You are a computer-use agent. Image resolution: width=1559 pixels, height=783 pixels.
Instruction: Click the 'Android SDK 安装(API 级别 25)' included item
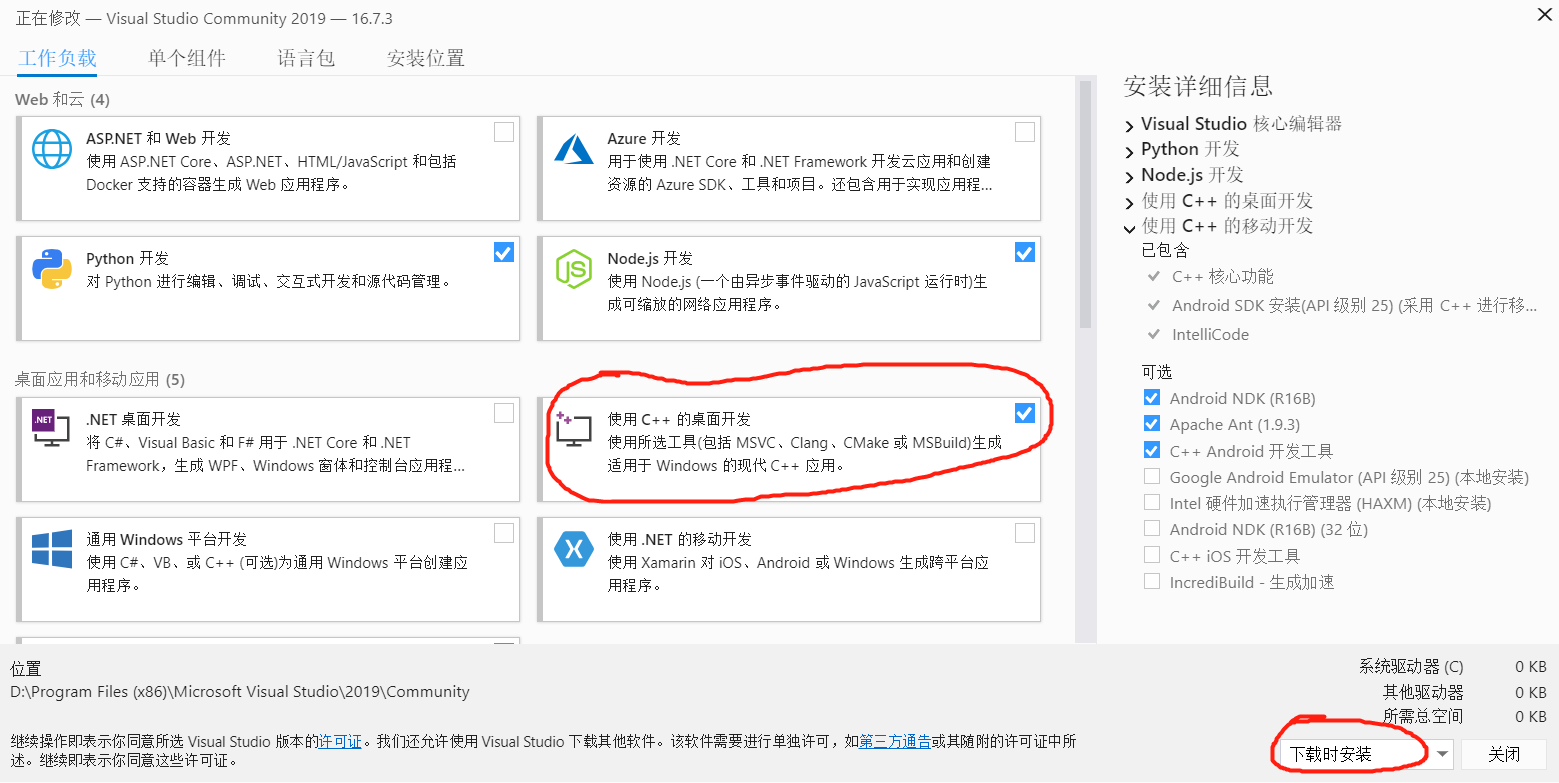tap(1354, 305)
